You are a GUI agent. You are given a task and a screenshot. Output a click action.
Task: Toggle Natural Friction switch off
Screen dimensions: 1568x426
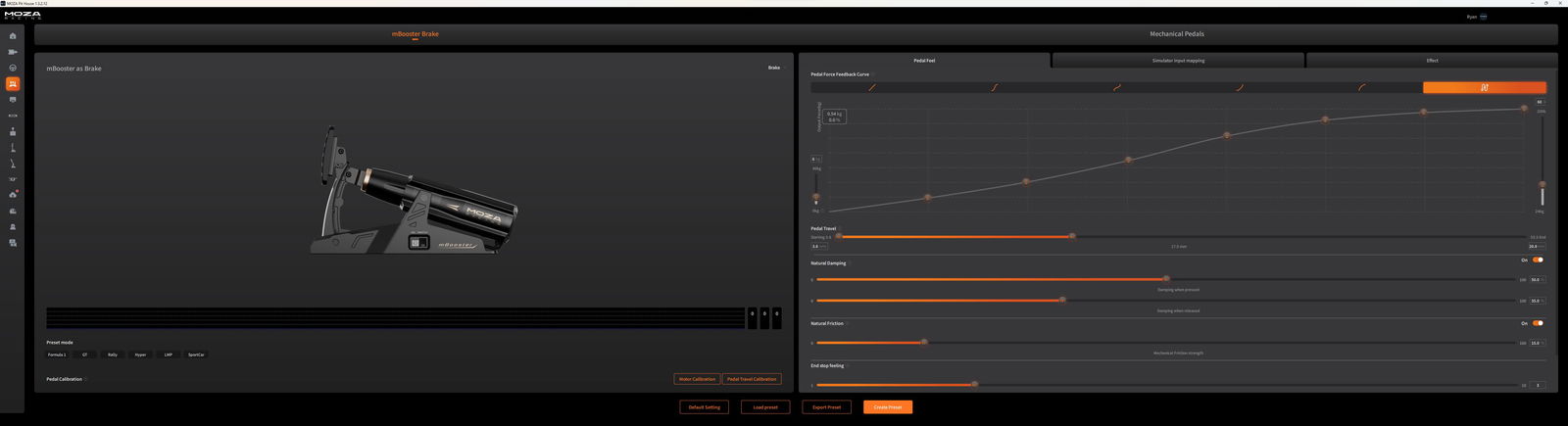pos(1538,323)
